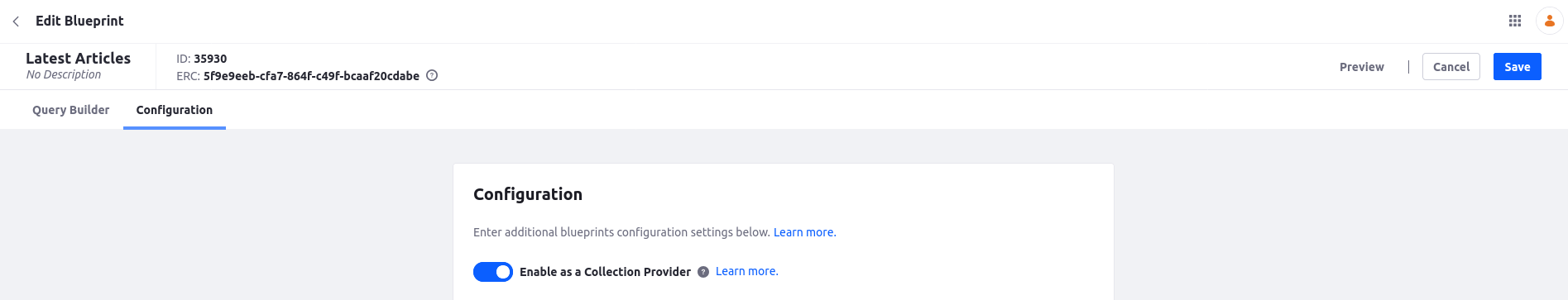Click the Preview button

[x=1361, y=67]
